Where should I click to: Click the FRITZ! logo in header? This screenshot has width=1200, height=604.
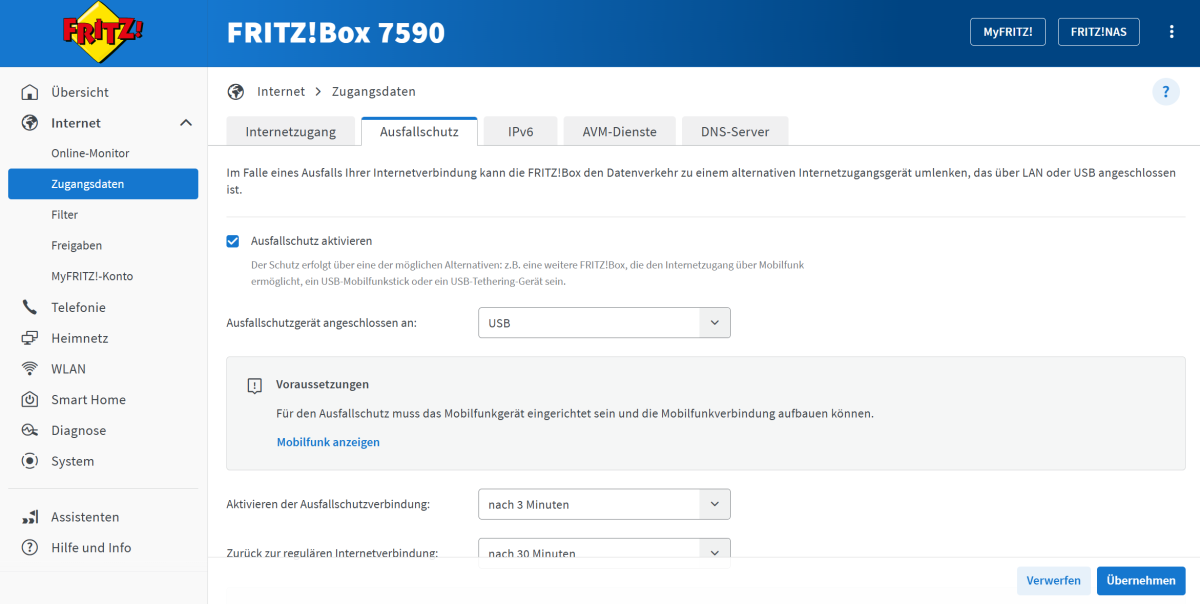point(103,33)
